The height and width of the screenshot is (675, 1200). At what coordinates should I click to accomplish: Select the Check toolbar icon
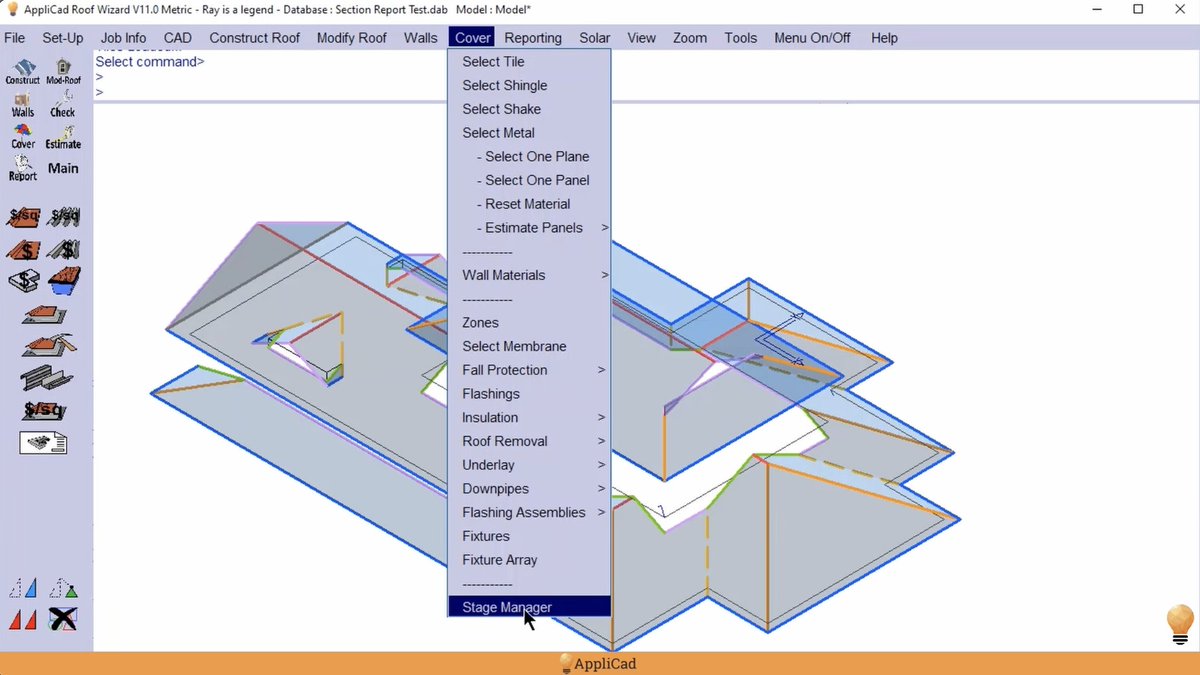[x=63, y=104]
